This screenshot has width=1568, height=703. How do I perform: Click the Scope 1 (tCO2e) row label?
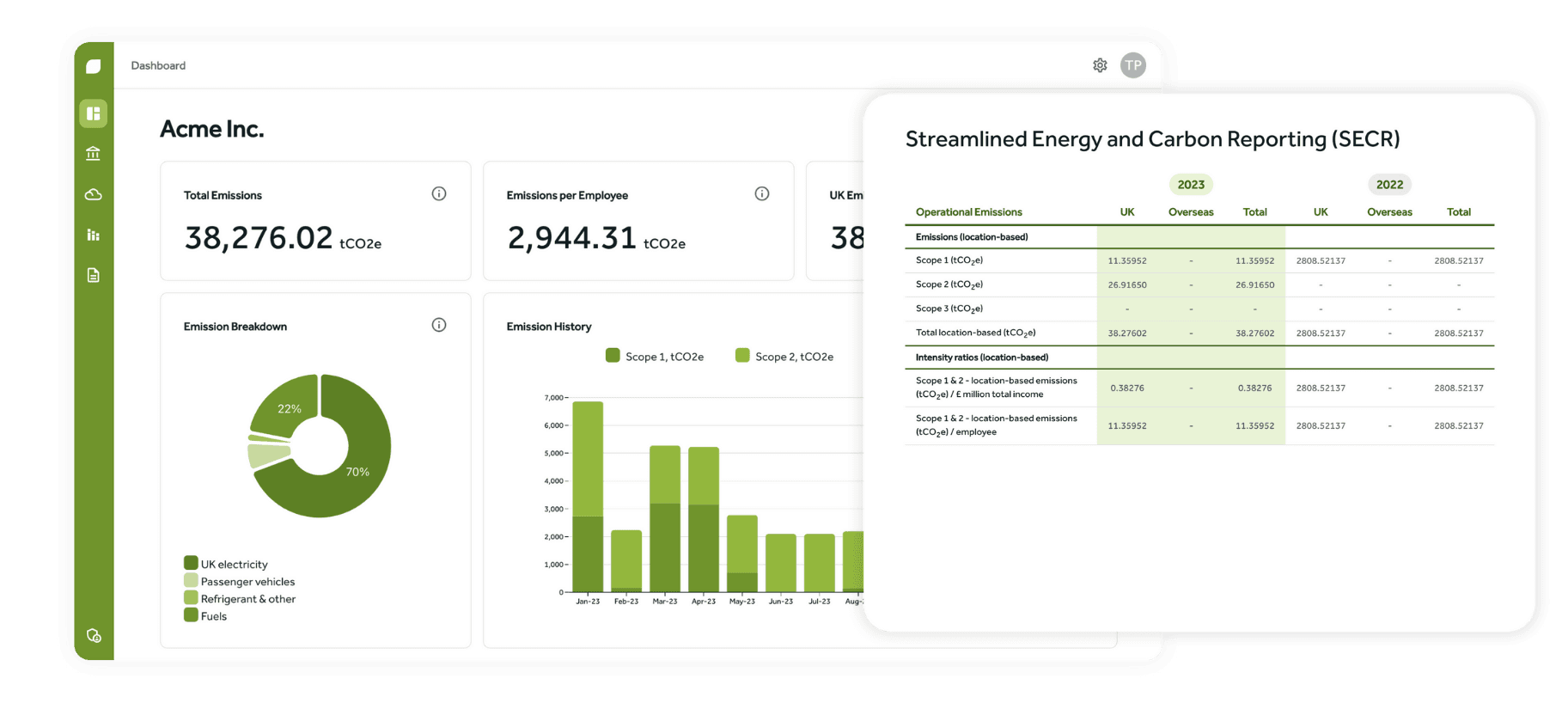949,260
